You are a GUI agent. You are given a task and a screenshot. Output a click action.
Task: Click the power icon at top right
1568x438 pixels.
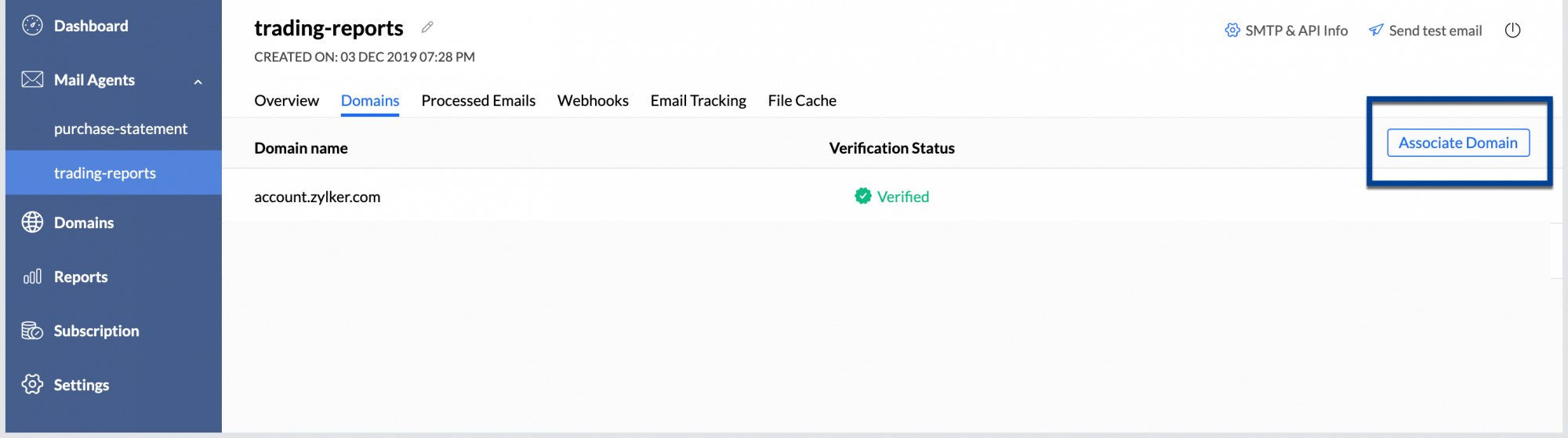[1512, 31]
